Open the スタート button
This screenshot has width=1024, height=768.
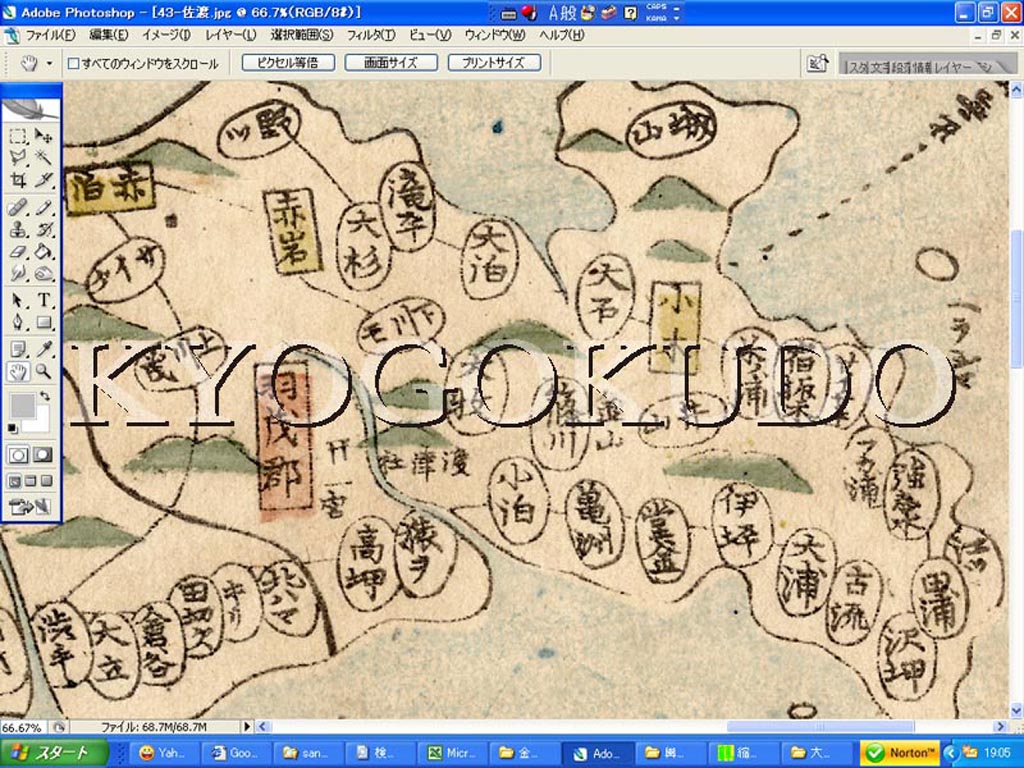(54, 753)
